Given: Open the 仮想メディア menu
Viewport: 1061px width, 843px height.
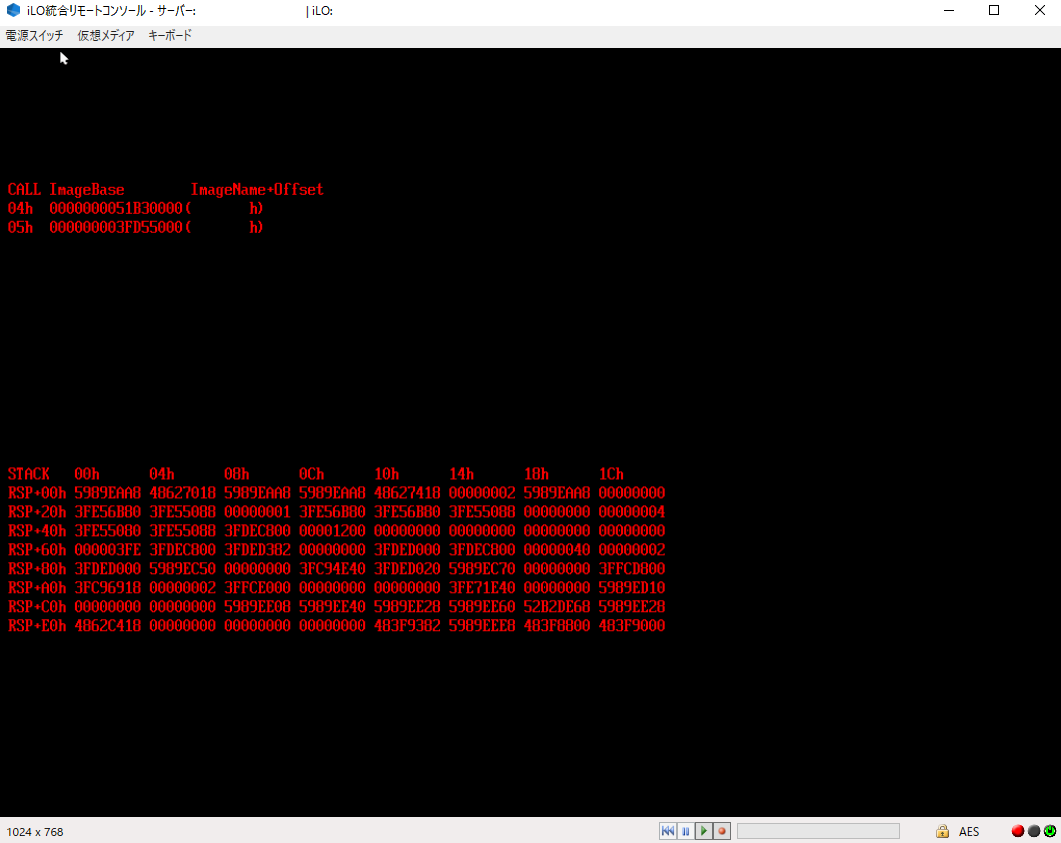Looking at the screenshot, I should point(106,36).
